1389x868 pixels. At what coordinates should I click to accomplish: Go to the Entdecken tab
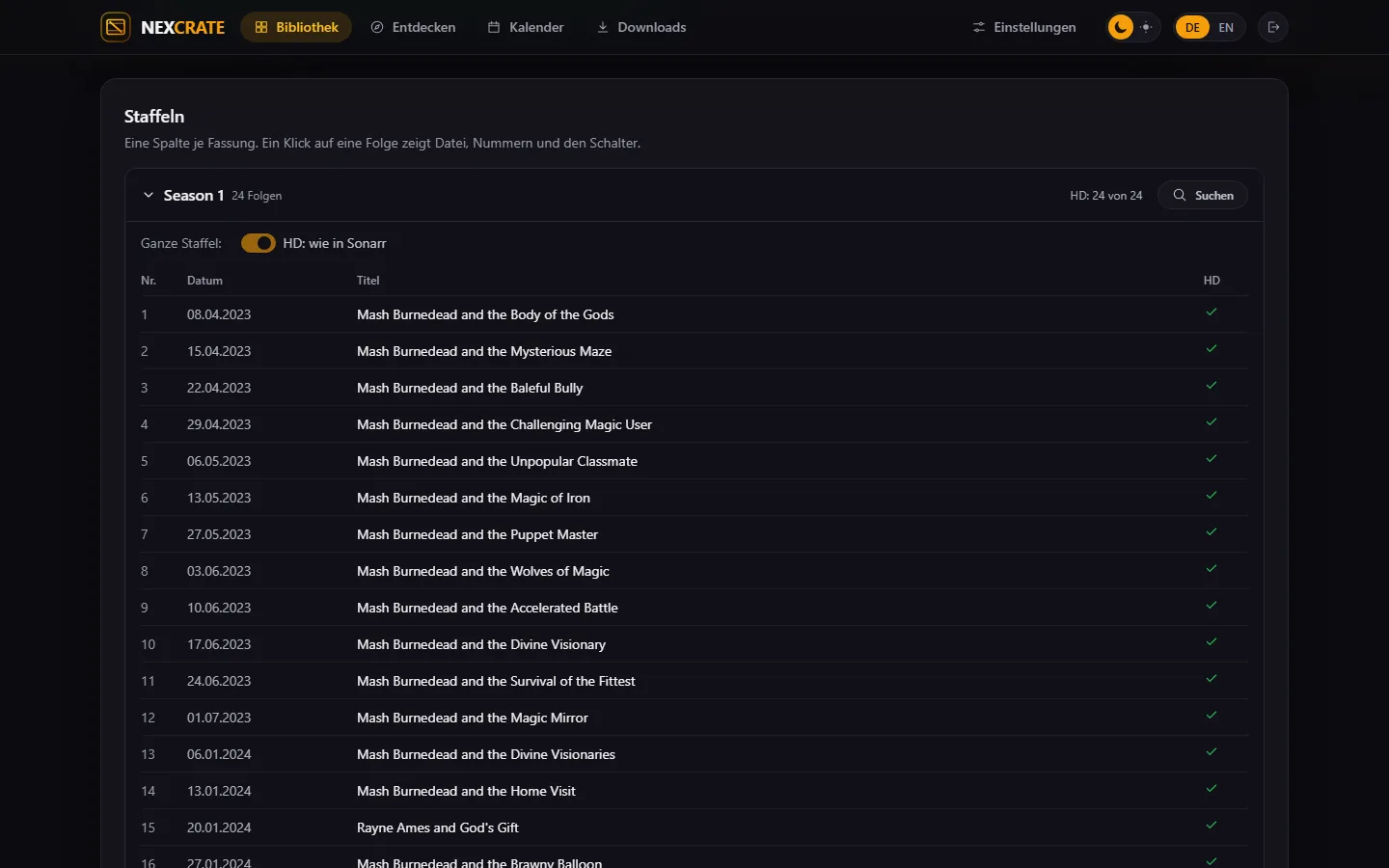coord(413,27)
